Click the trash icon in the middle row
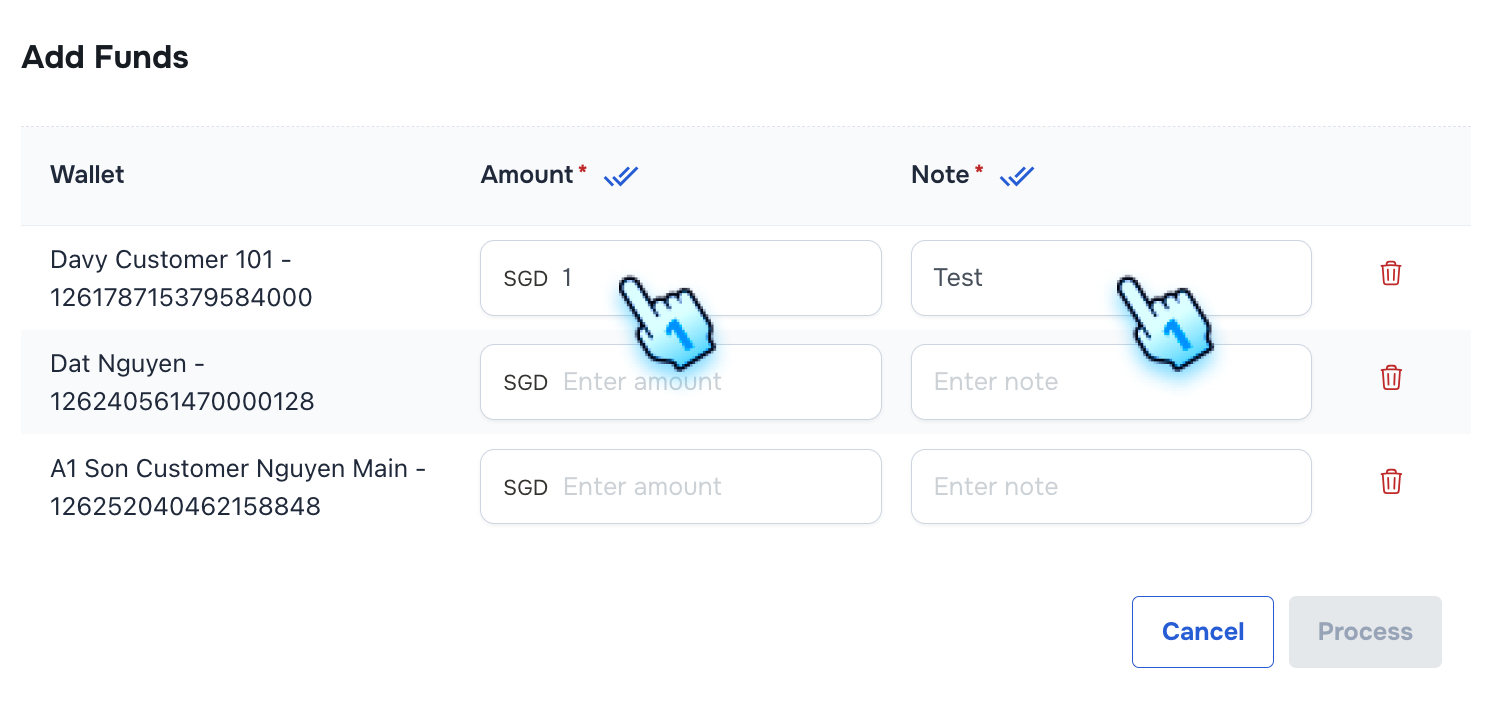Screen dimensions: 1502x722 click(x=1390, y=377)
